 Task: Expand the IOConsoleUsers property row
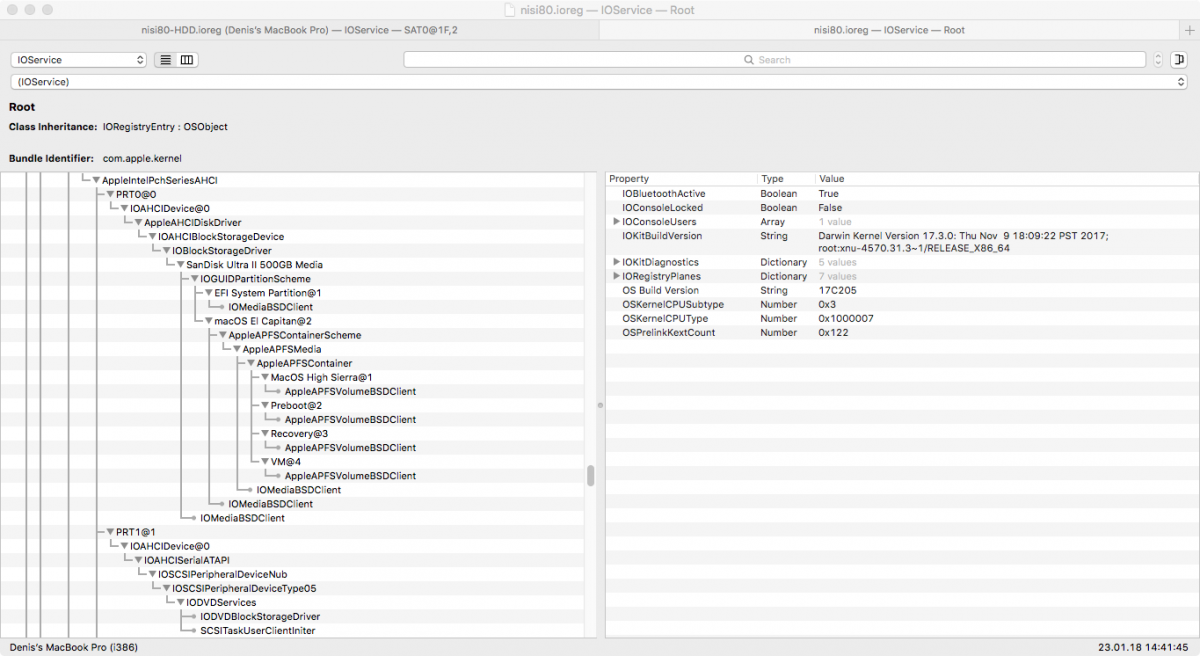616,222
